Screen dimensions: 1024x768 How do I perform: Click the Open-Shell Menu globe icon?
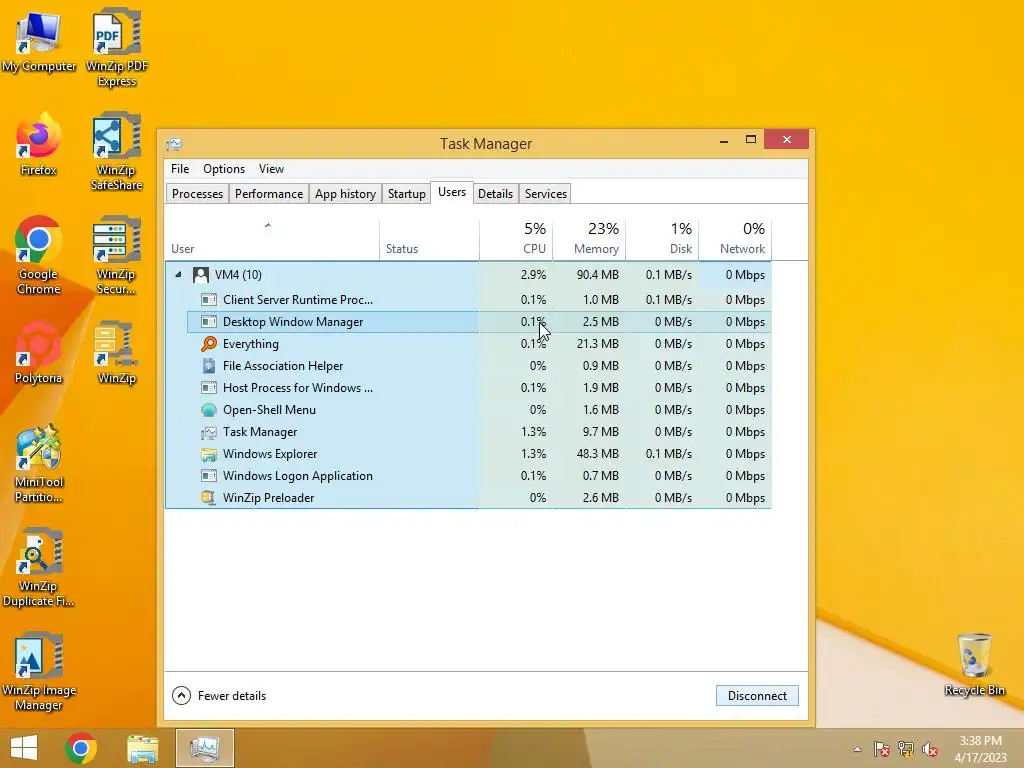pos(208,410)
